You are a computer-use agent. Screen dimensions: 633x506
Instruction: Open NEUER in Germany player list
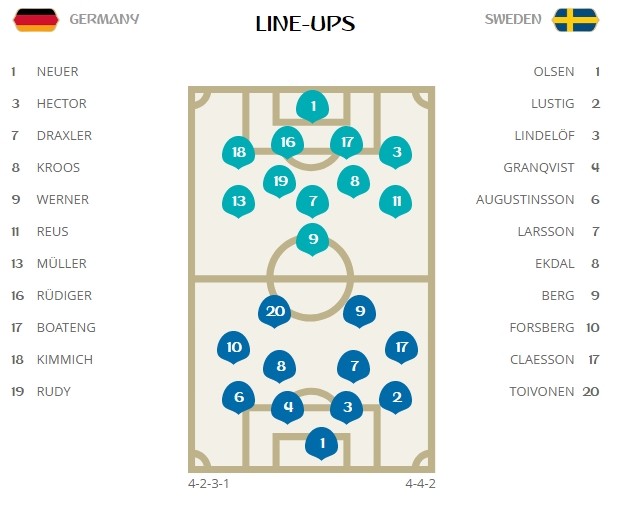pyautogui.click(x=57, y=71)
